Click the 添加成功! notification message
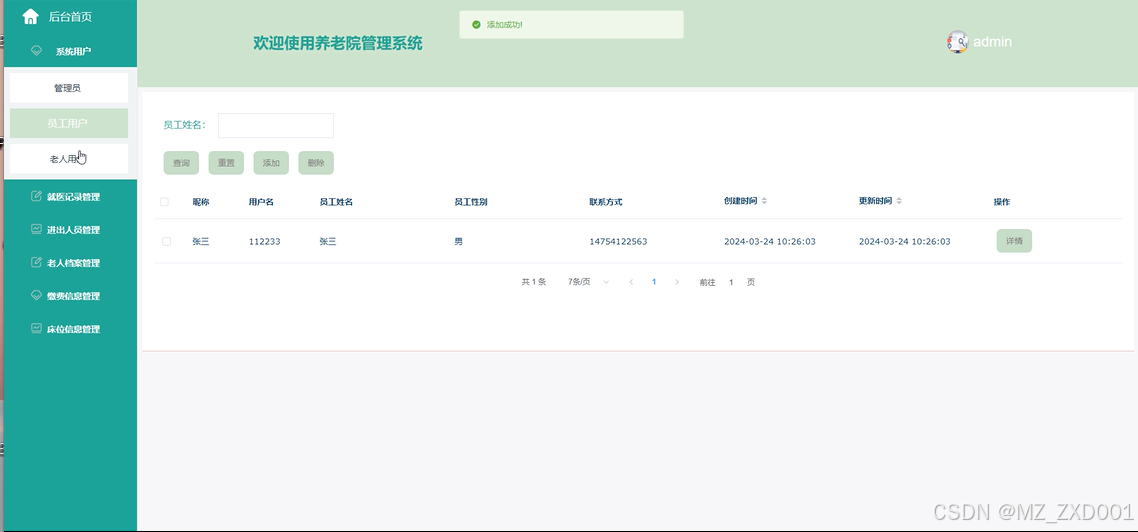The image size is (1138, 532). (x=504, y=25)
